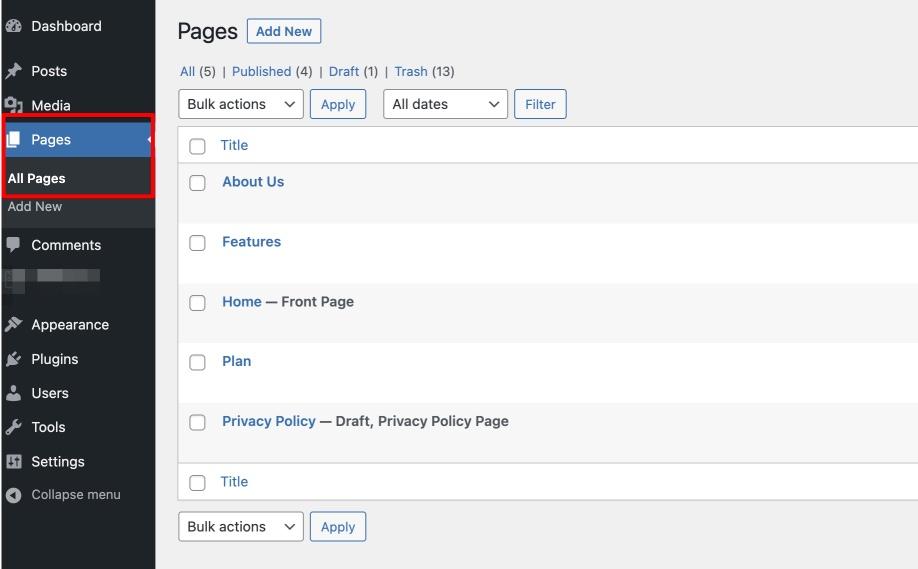Click the Plugins plug icon
The width and height of the screenshot is (918, 569).
tap(13, 359)
